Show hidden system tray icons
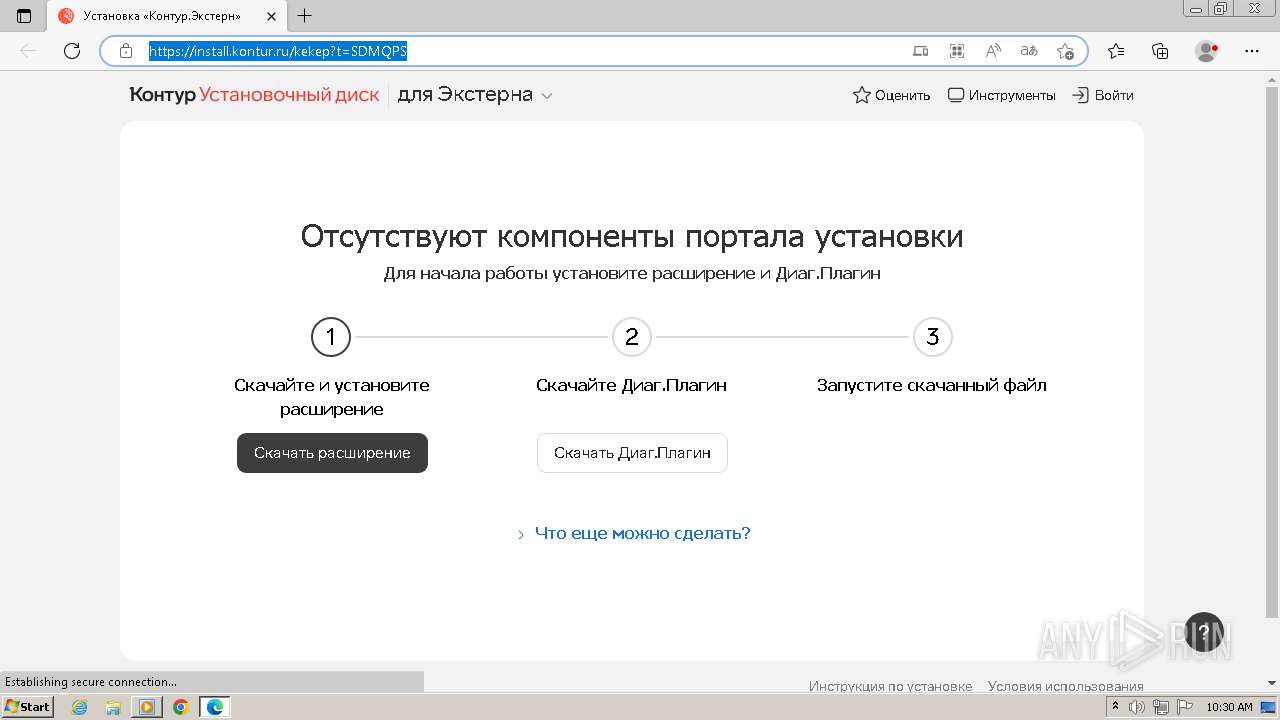 (1115, 707)
